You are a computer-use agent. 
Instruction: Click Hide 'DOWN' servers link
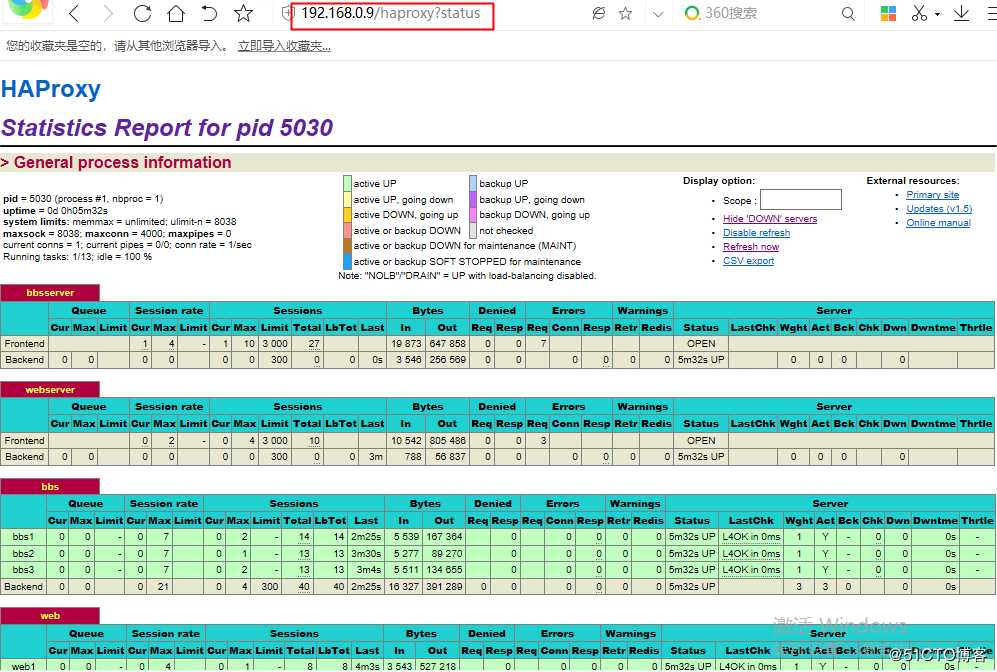click(770, 219)
